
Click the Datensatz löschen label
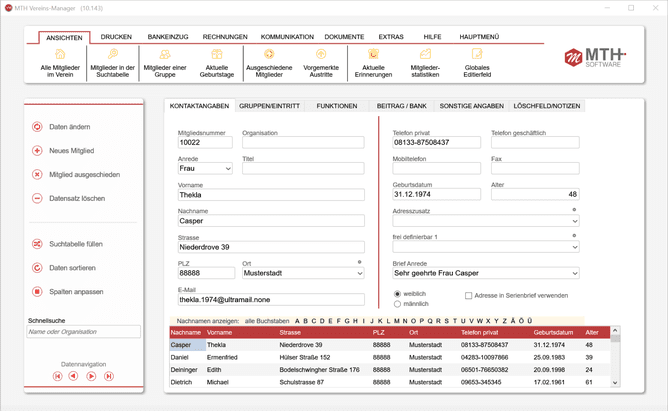[x=77, y=198]
